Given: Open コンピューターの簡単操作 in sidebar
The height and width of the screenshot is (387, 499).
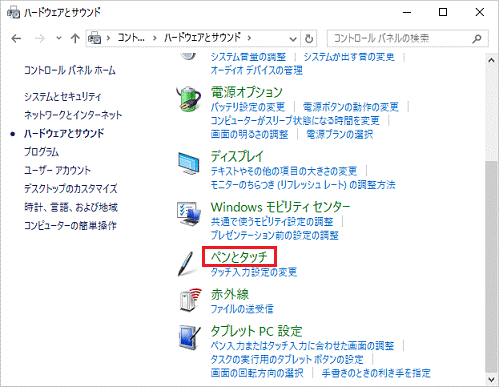Looking at the screenshot, I should pos(70,226).
